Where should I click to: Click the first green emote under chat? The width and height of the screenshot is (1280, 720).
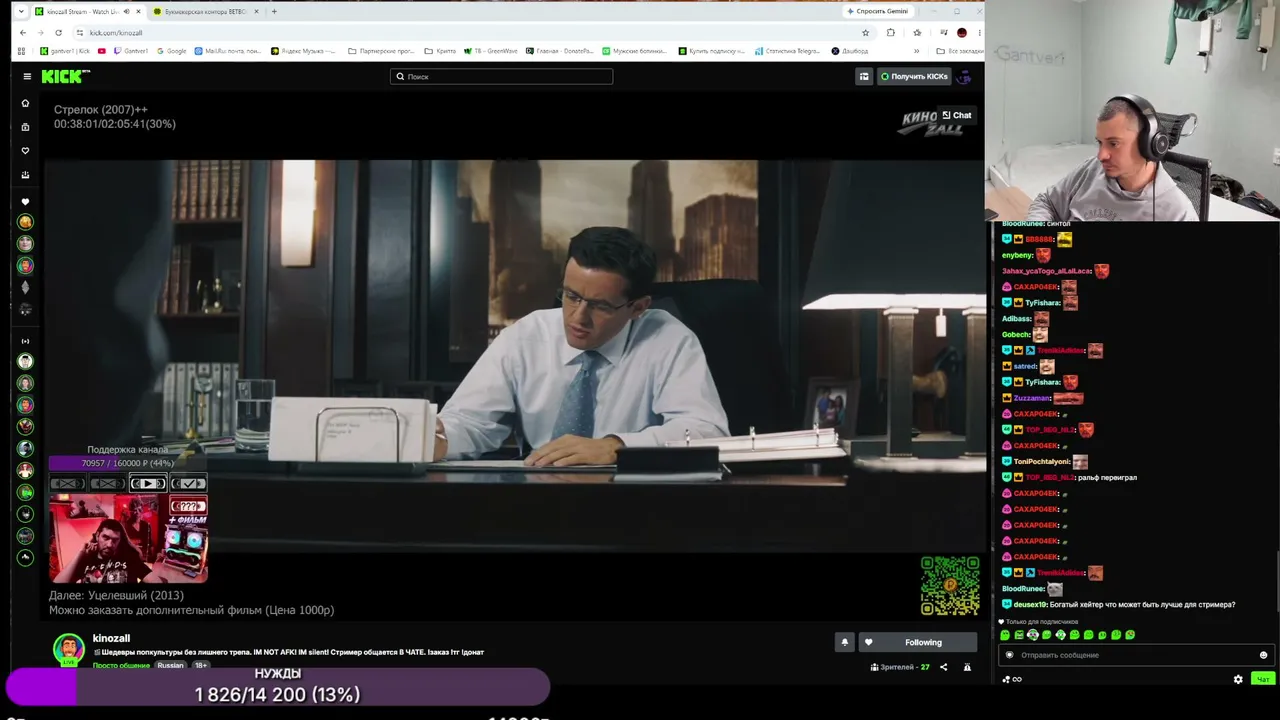[x=1005, y=635]
